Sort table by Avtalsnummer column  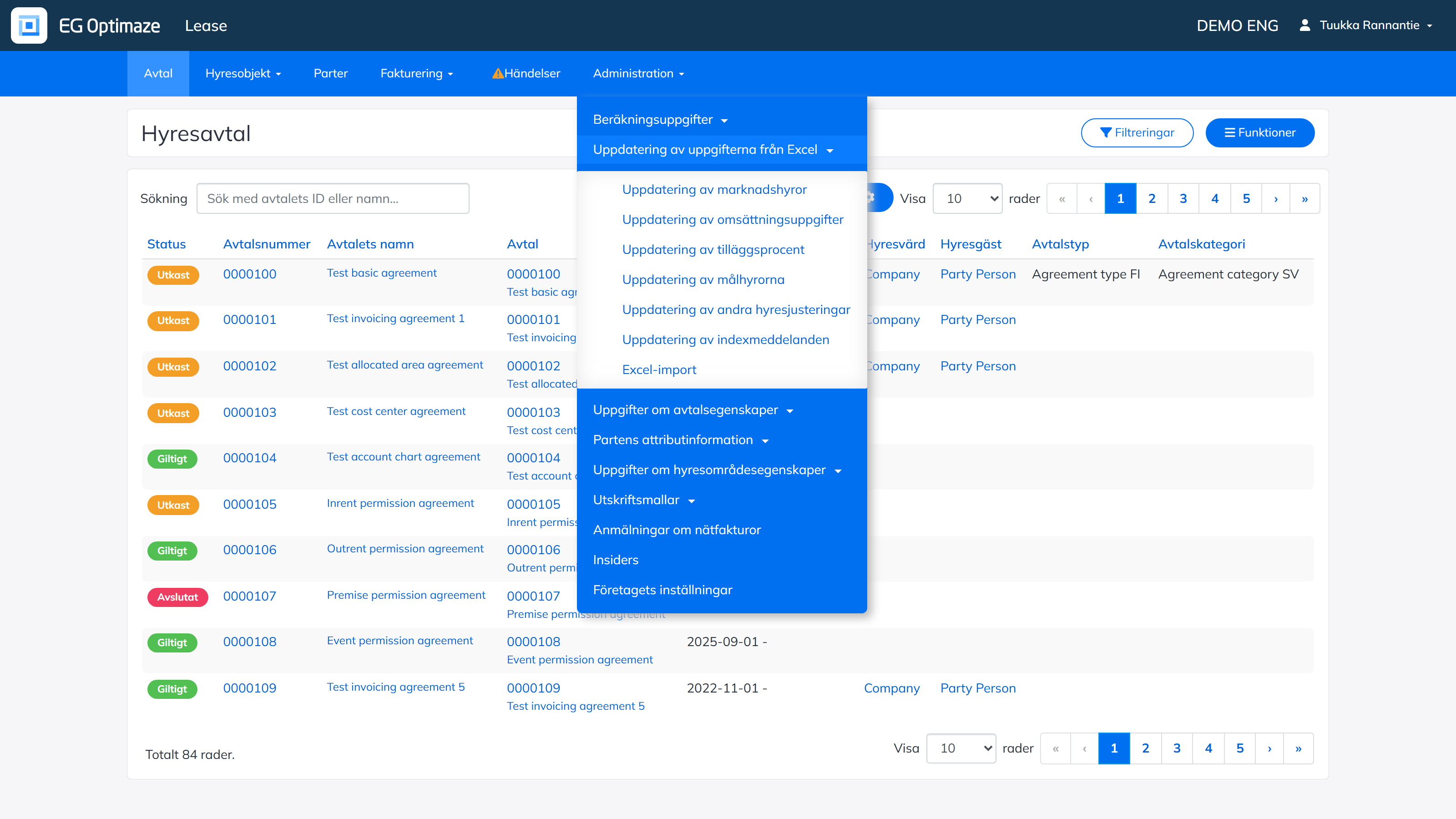point(267,244)
